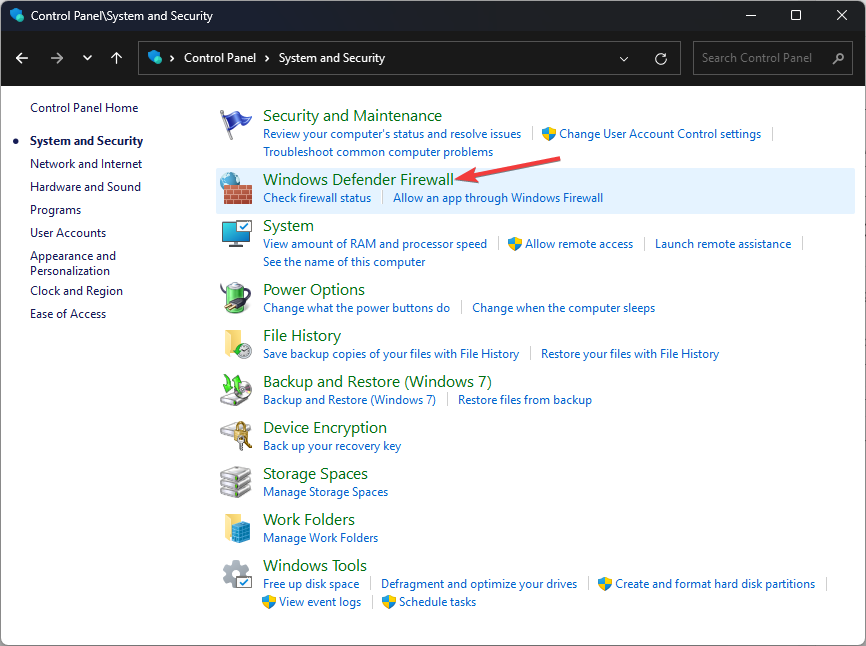Click the Storage Spaces drive-stack icon
The width and height of the screenshot is (866, 646).
tap(235, 482)
